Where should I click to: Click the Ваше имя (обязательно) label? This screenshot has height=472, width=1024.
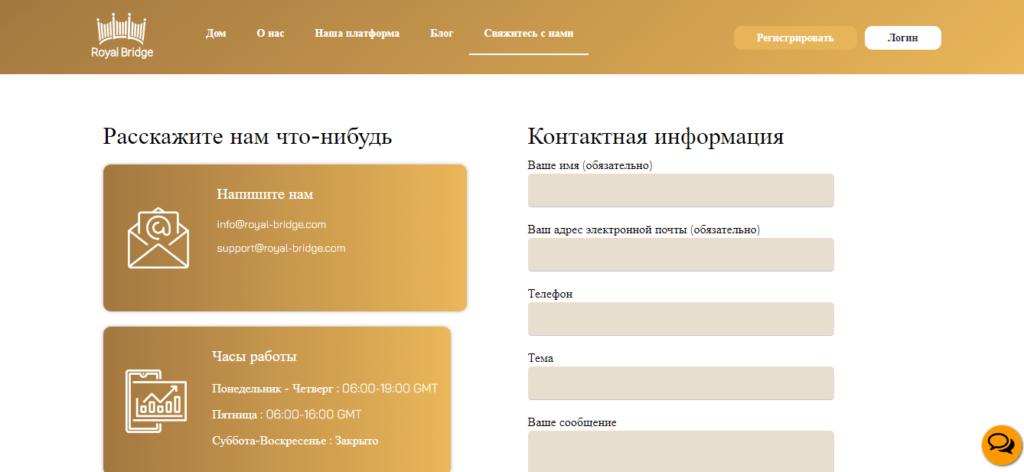point(590,166)
